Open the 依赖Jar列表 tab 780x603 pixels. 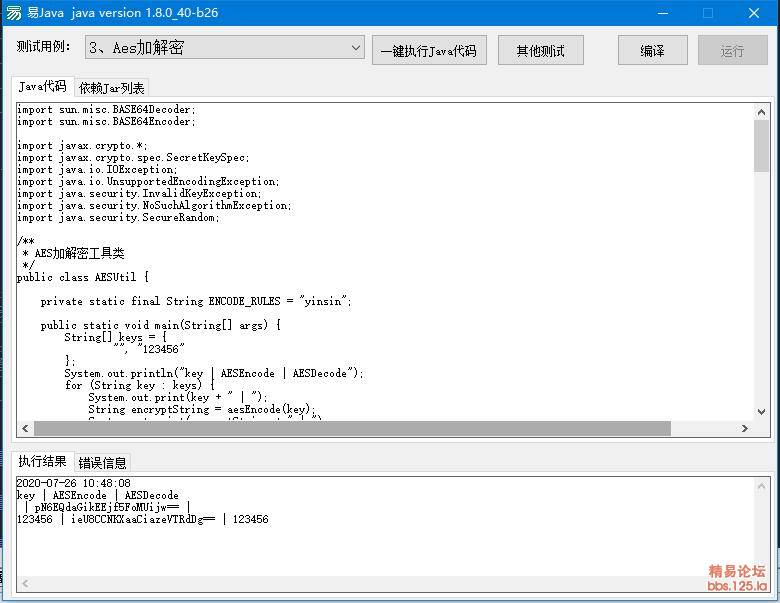coord(112,88)
